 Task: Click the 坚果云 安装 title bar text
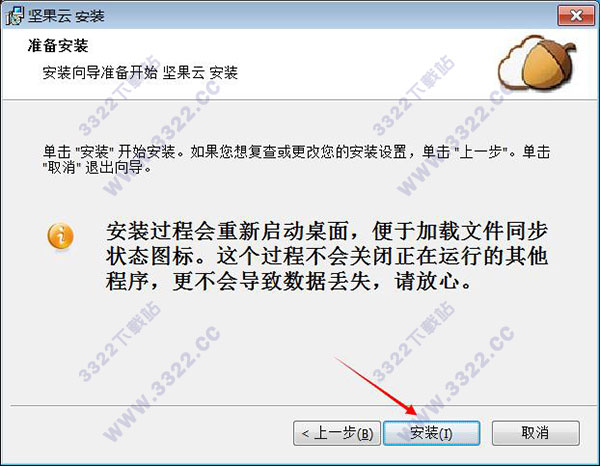(x=66, y=16)
